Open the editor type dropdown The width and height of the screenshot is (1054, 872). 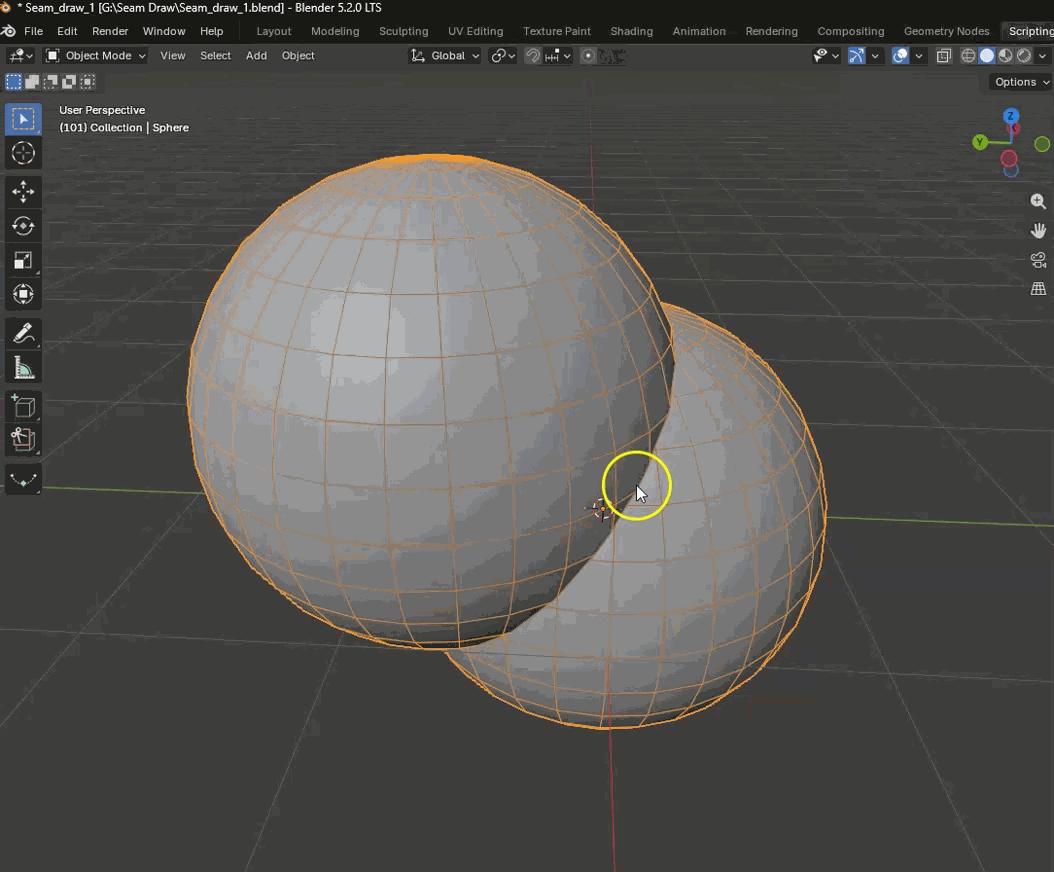(x=20, y=56)
